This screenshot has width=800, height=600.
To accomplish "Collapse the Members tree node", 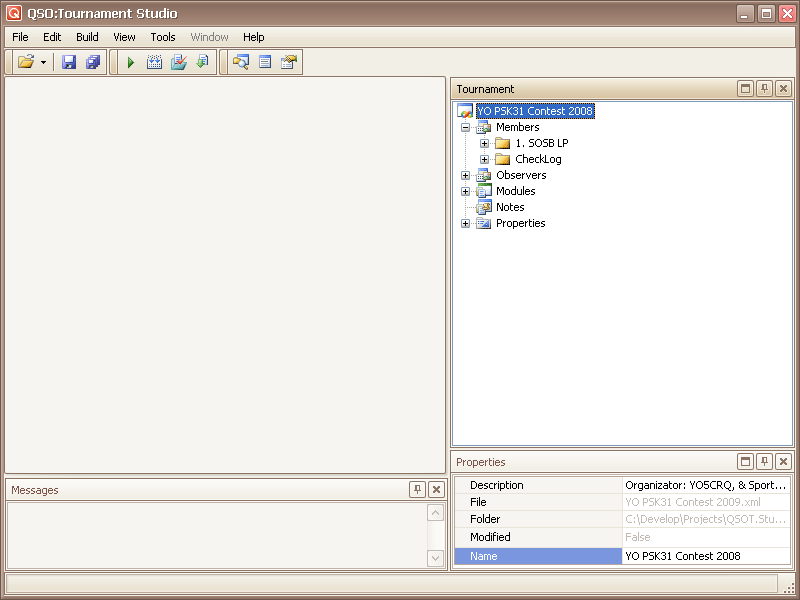I will coord(466,128).
